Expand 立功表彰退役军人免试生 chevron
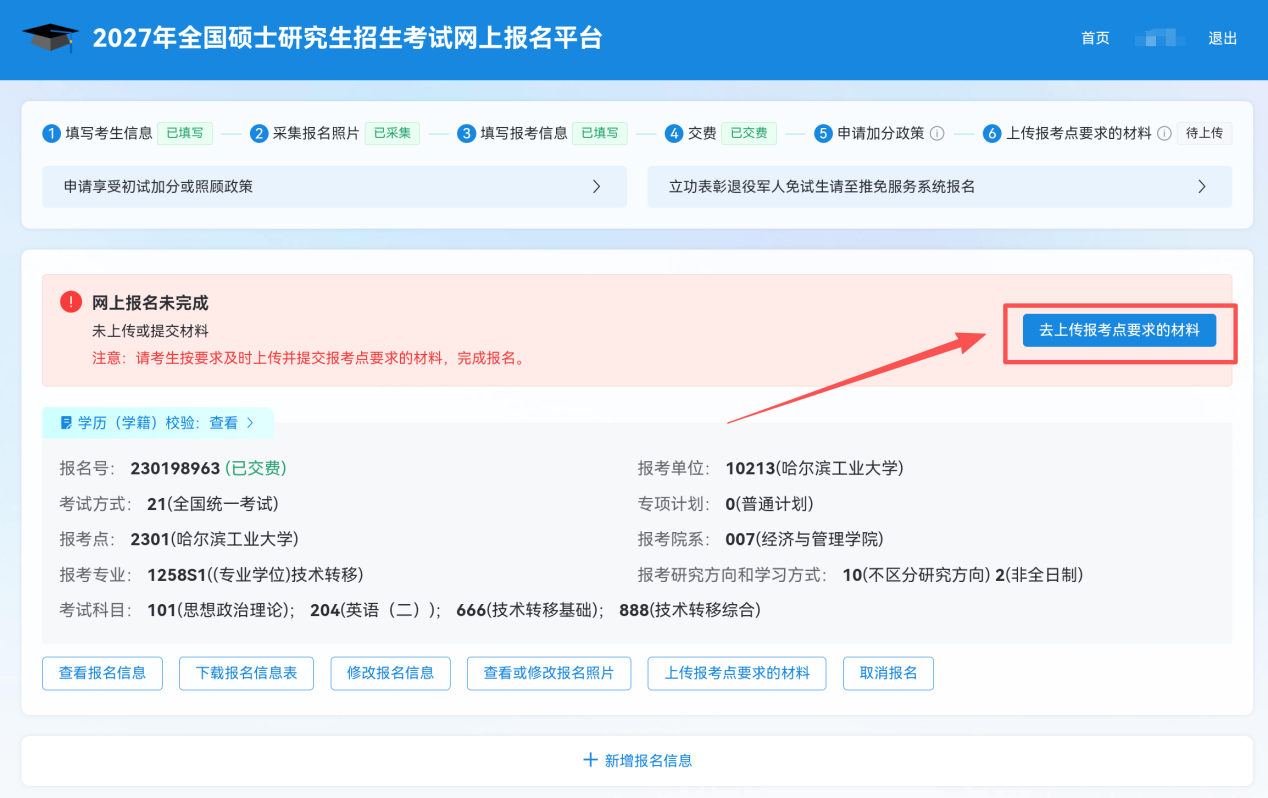1268x798 pixels. tap(1202, 187)
